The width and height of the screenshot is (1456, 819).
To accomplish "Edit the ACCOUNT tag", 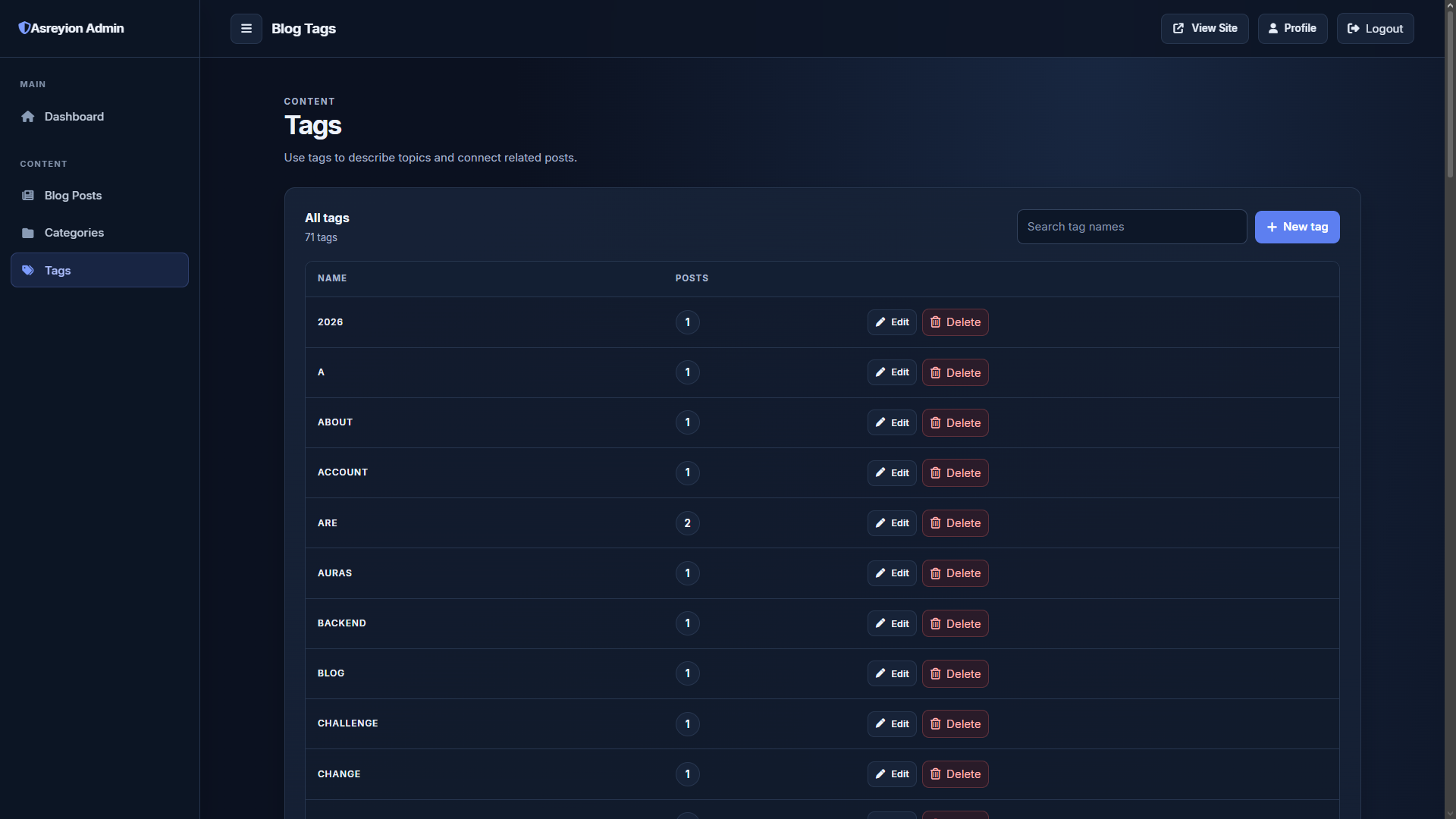I will point(892,473).
